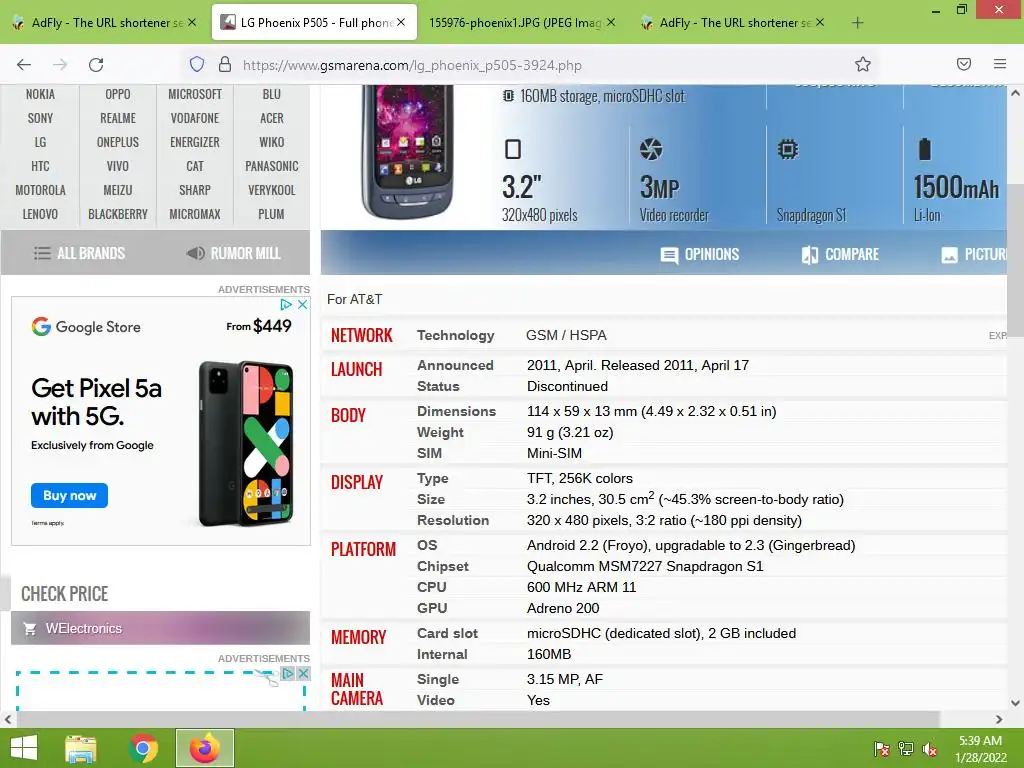Open the OnePlus brand link
1024x768 pixels.
click(118, 142)
